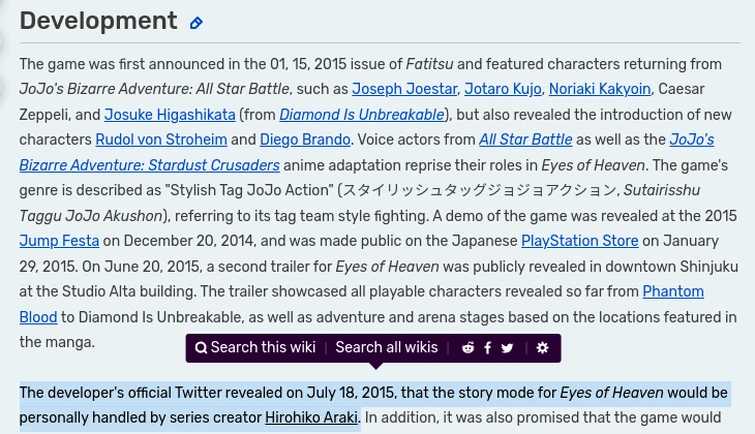Share selection on Reddit

[467, 348]
